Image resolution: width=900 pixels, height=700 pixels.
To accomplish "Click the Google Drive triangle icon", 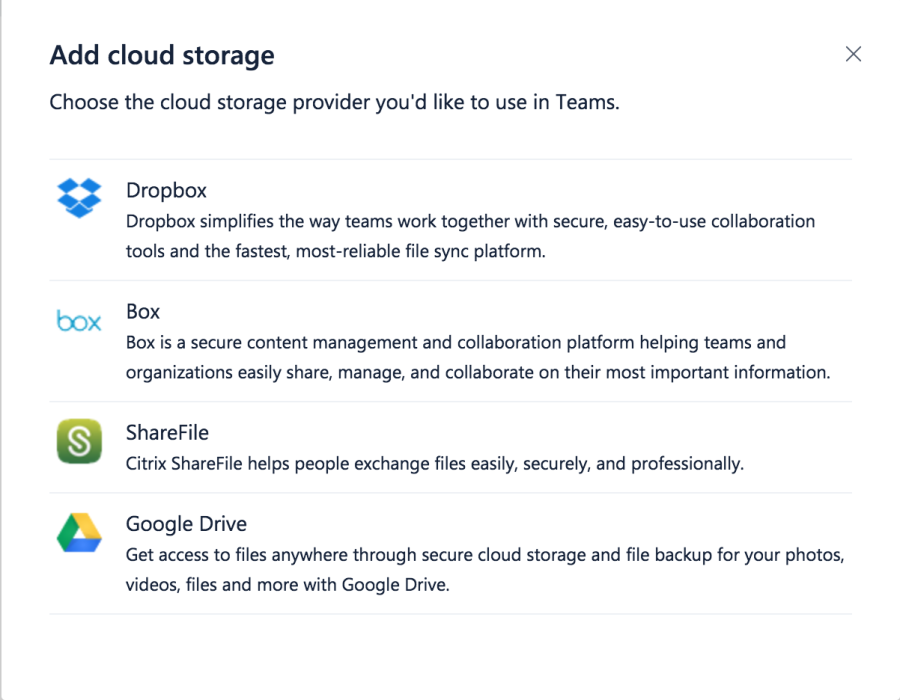I will 79,532.
